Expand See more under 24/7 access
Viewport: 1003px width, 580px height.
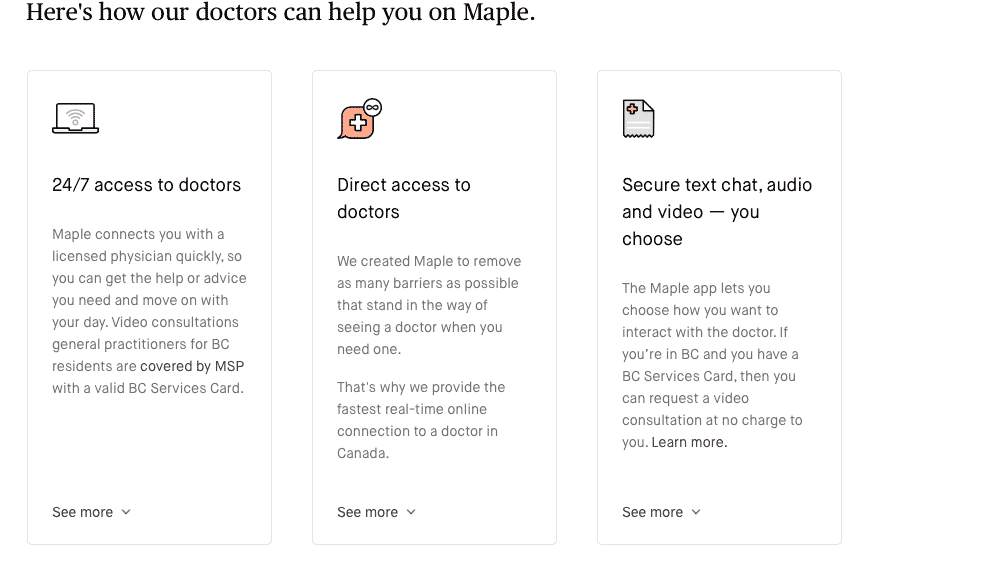point(91,512)
